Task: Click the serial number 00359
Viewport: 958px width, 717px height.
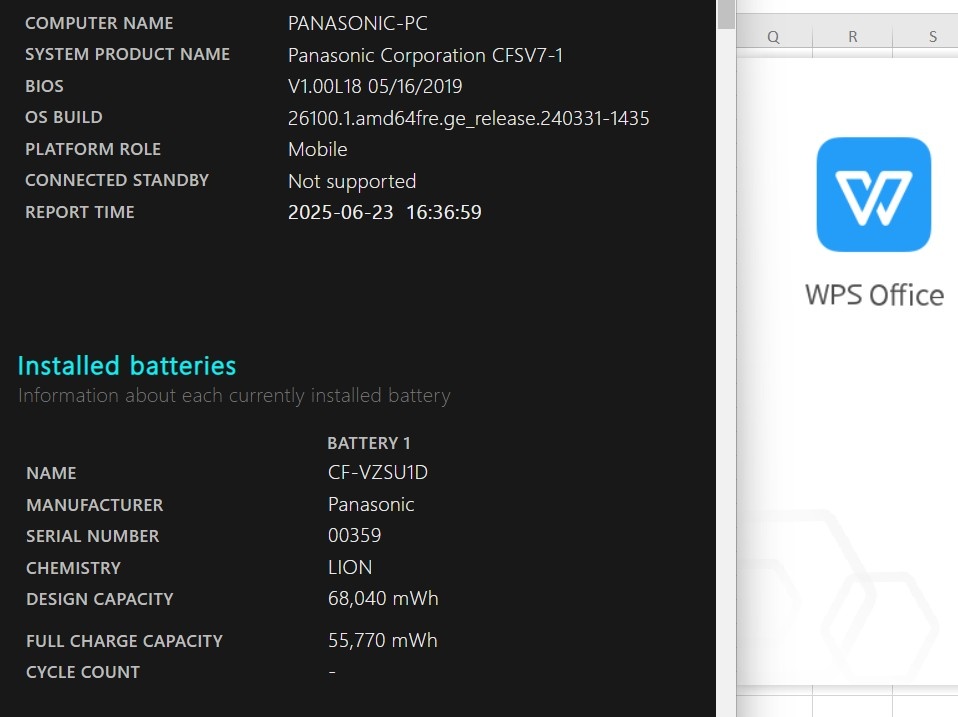Action: (354, 535)
